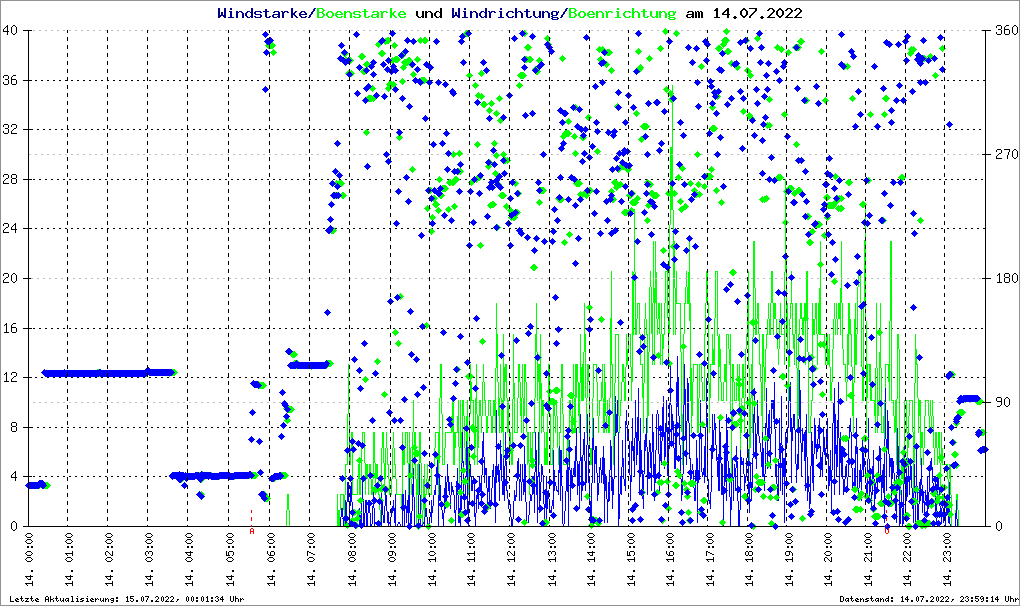
Task: Click the time label "14. 05:00"
Action: point(229,559)
